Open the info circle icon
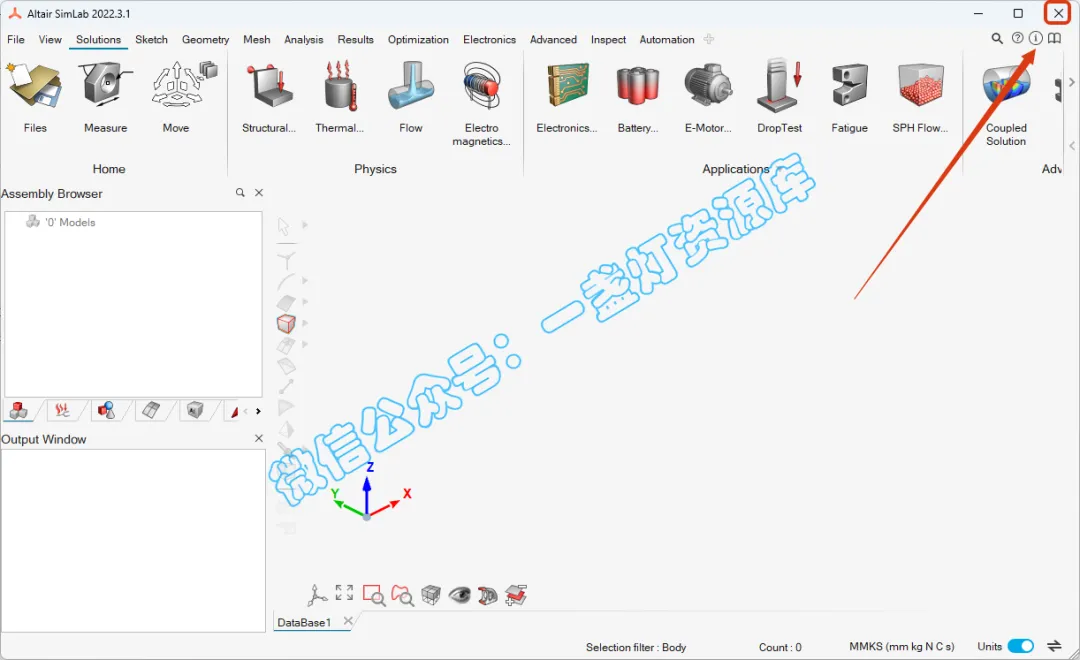 (x=1035, y=39)
